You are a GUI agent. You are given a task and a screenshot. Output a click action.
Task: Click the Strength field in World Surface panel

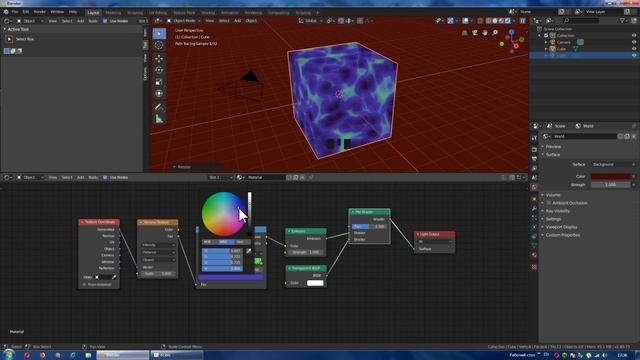coord(611,185)
